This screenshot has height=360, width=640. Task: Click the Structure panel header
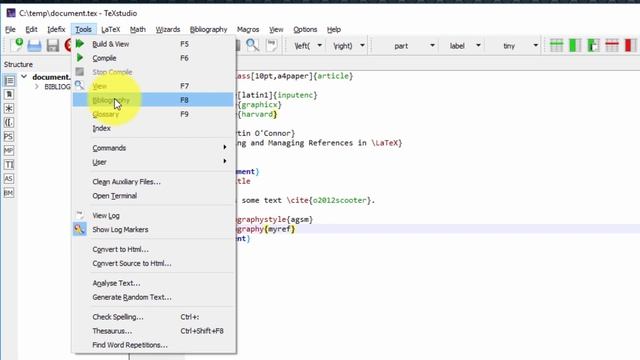click(18, 64)
